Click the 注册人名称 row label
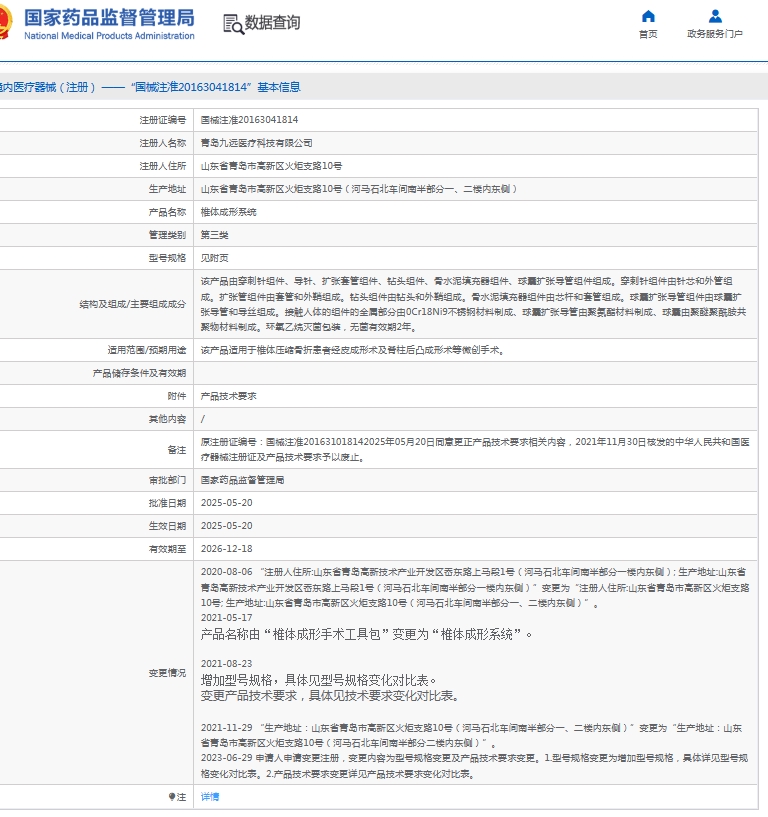Screen dimensions: 768x817 point(163,143)
